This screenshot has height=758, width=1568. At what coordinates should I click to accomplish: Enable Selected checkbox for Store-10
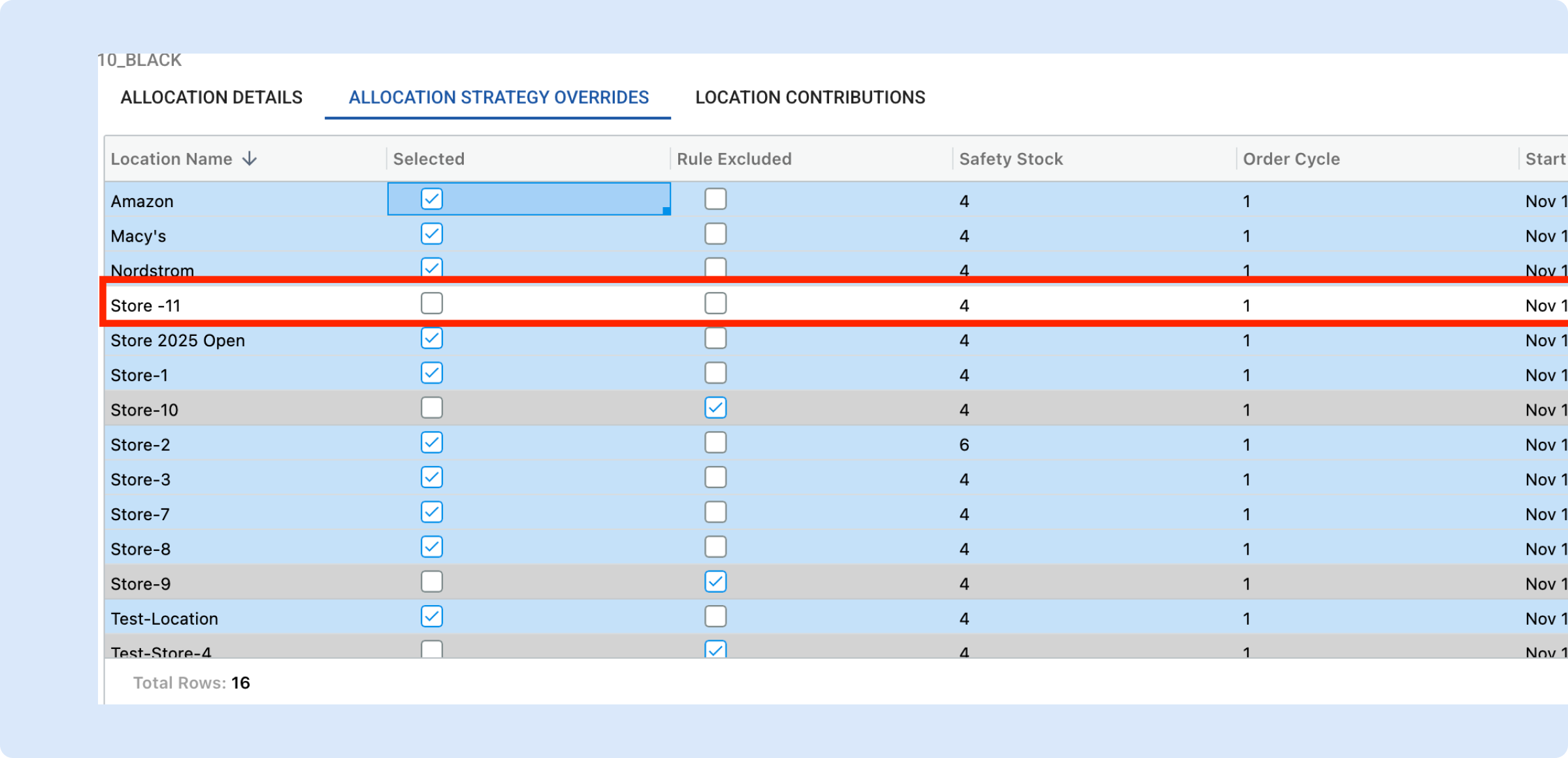click(x=431, y=408)
